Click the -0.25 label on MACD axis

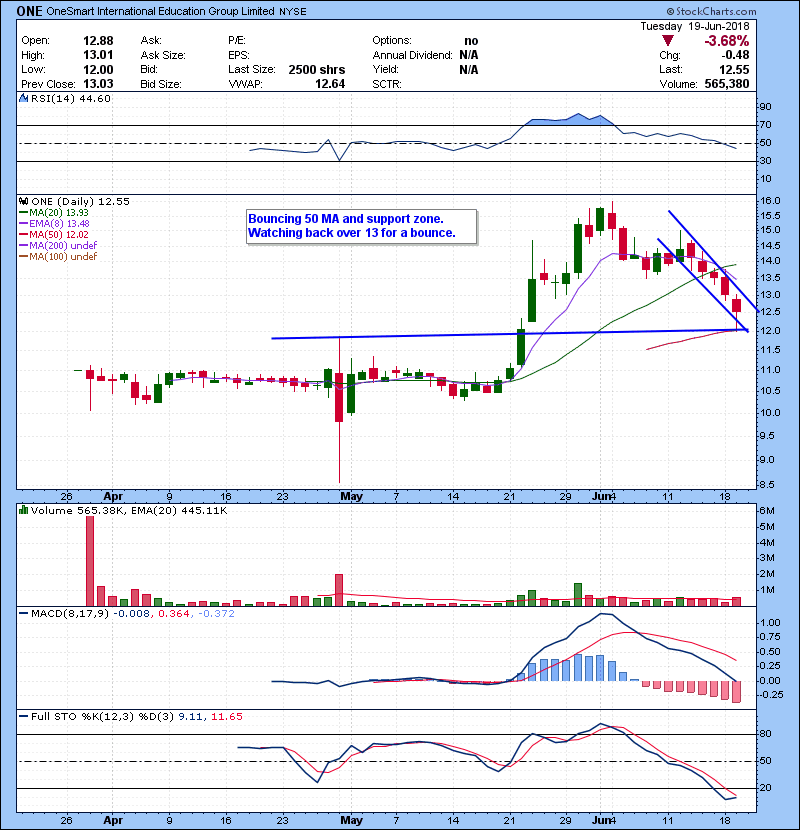[771, 694]
